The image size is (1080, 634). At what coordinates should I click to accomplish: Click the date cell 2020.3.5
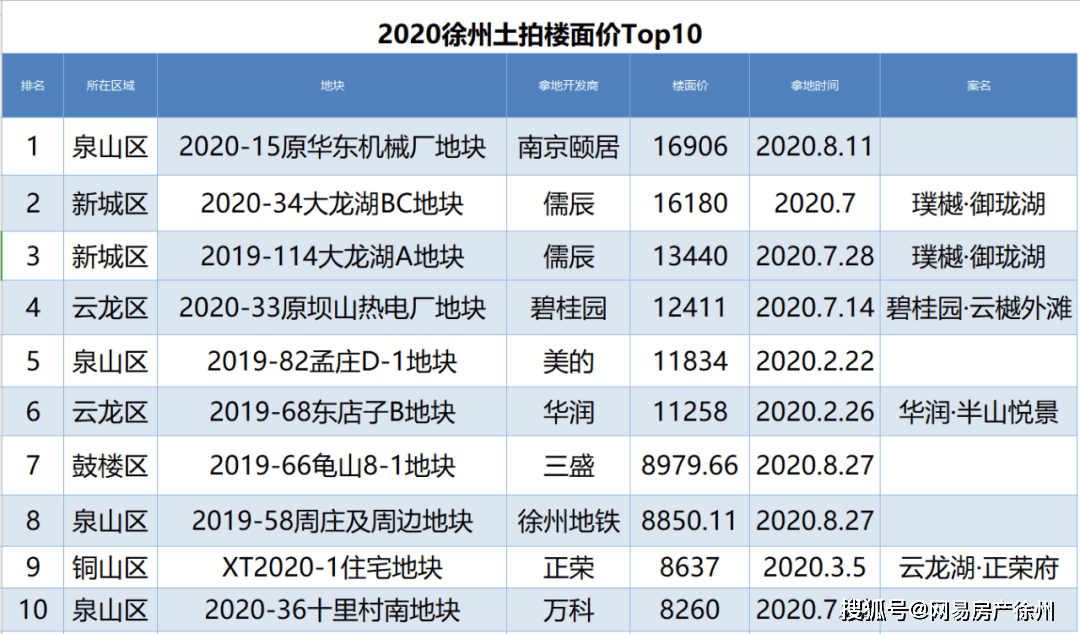[815, 567]
